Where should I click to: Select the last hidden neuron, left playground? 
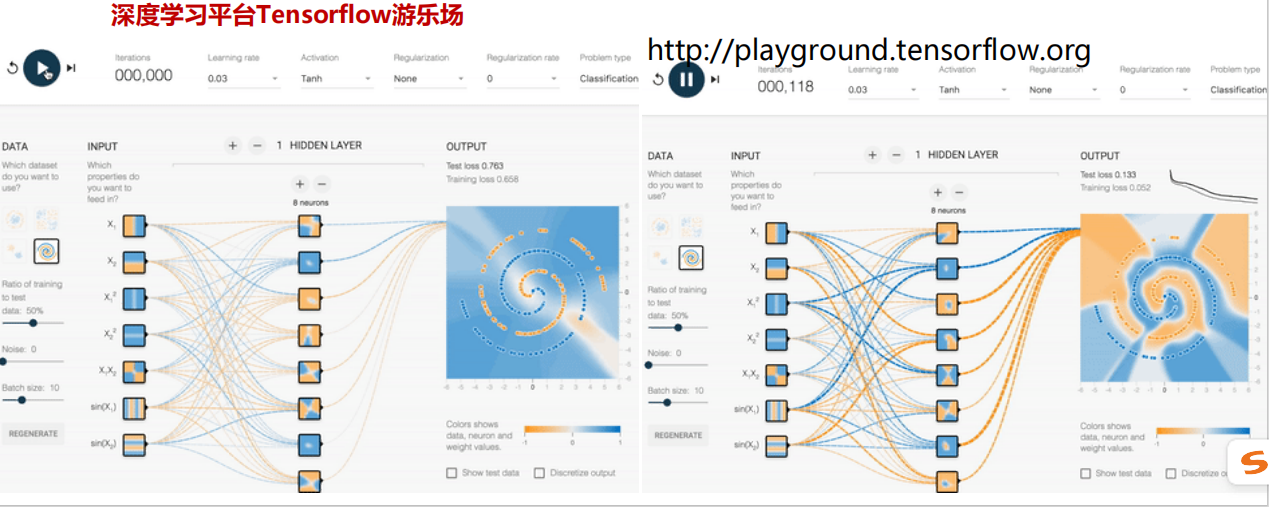click(310, 480)
